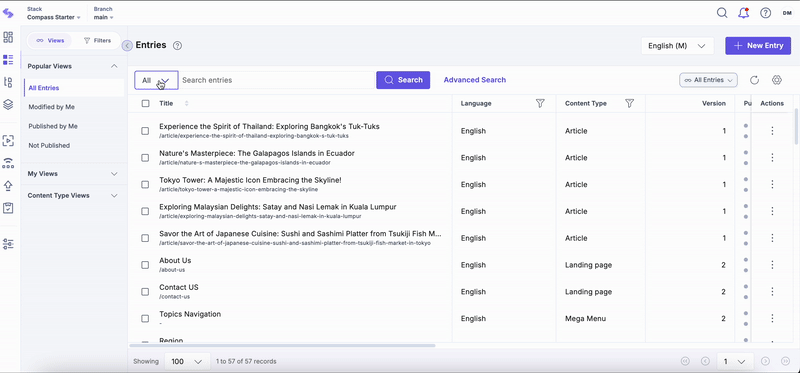800x373 pixels.
Task: Go to the first page of results
Action: [x=685, y=361]
